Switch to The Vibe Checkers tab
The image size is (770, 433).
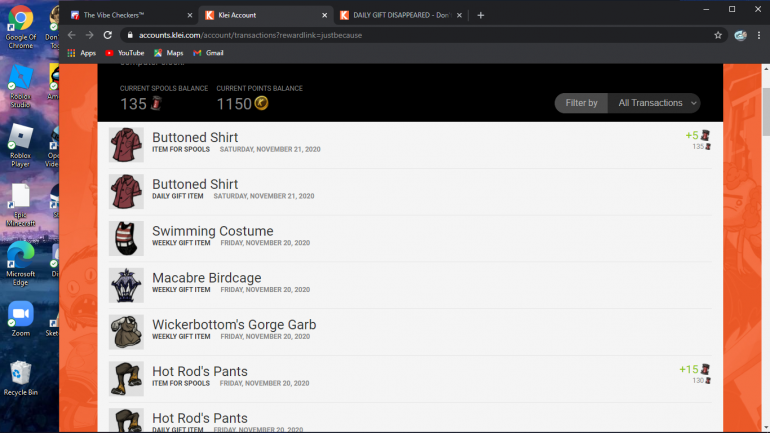coord(130,15)
